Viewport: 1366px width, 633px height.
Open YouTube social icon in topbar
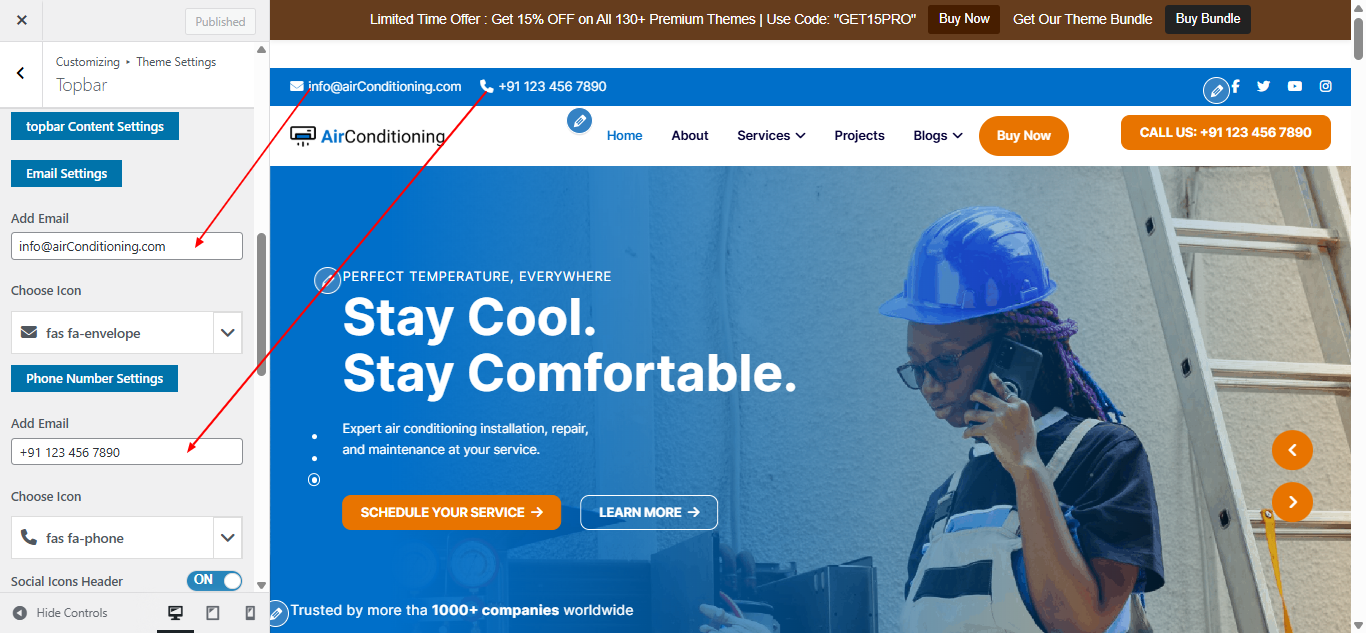click(x=1295, y=86)
